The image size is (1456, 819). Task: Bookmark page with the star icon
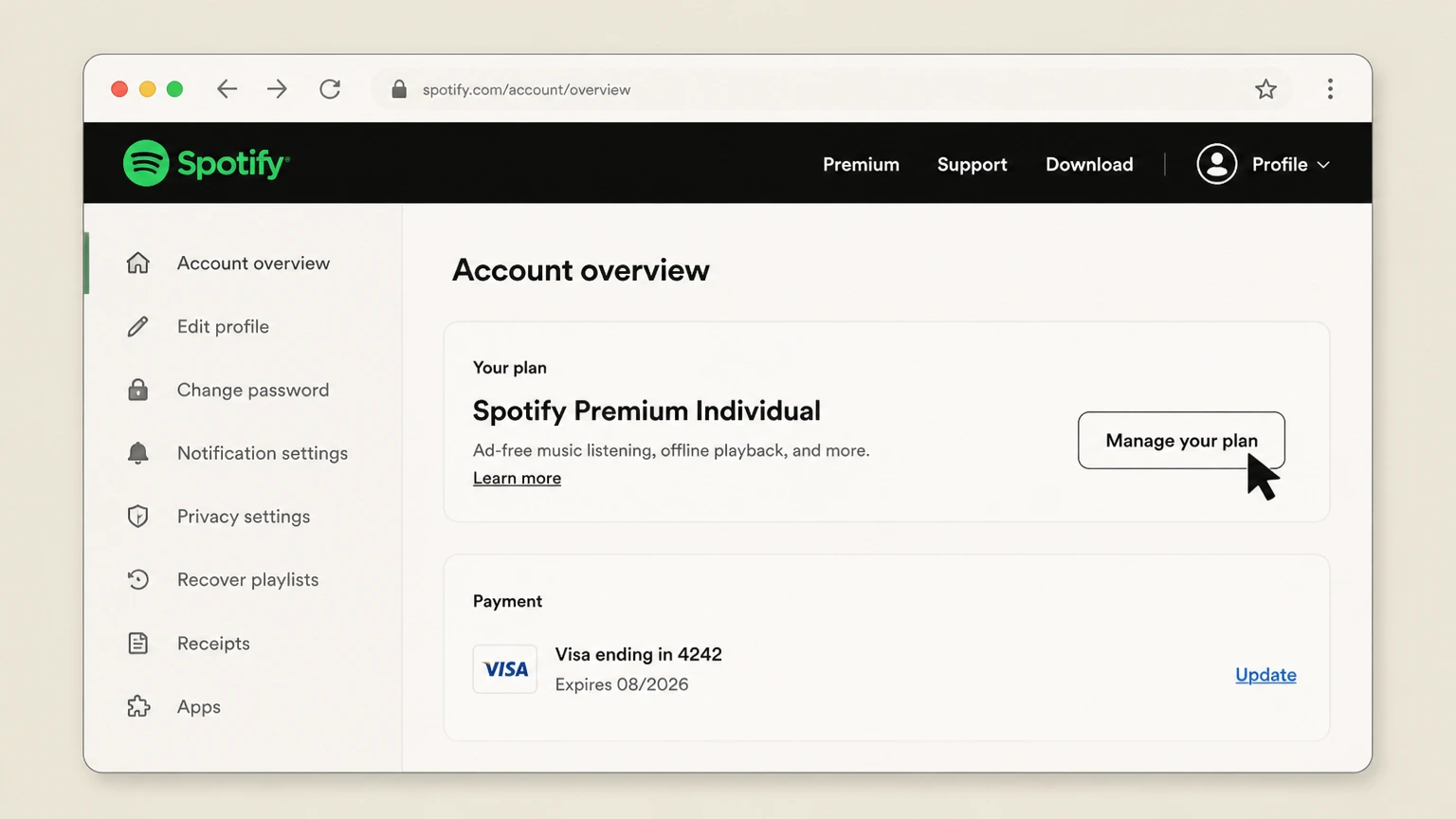click(x=1265, y=89)
